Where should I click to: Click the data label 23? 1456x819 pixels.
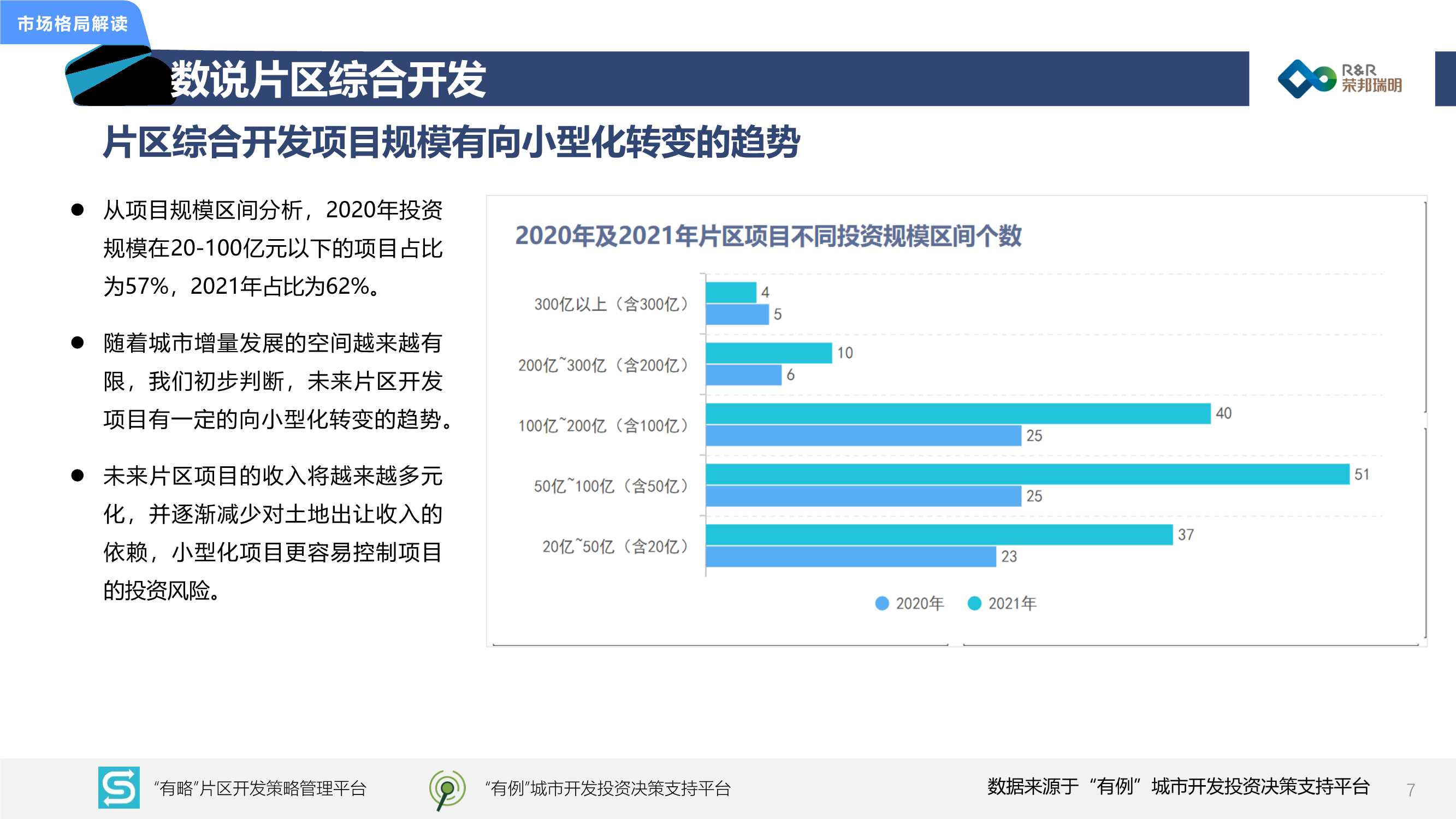1009,557
